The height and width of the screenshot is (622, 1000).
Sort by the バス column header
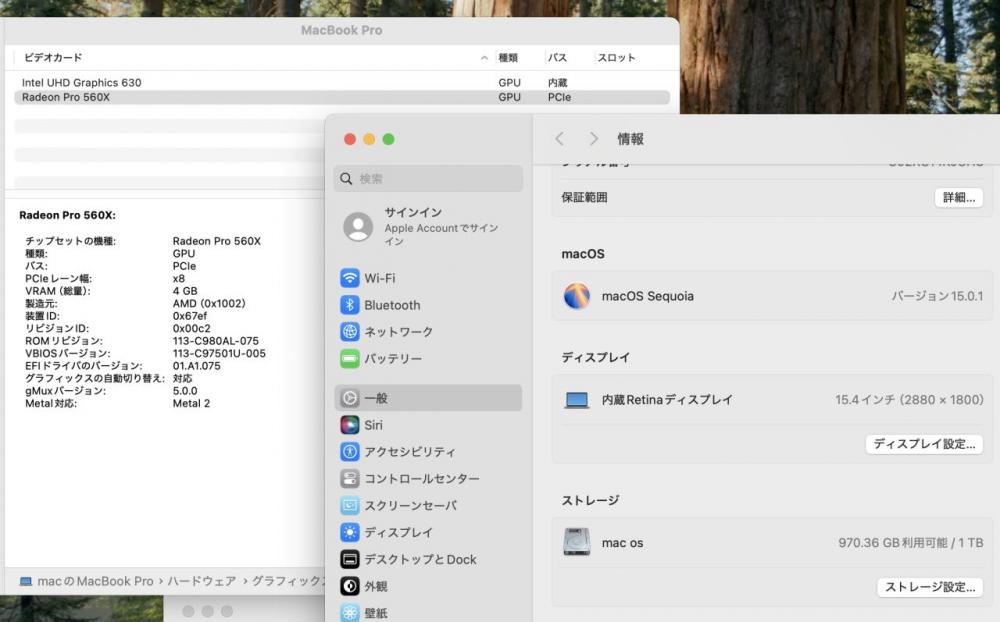coord(557,58)
